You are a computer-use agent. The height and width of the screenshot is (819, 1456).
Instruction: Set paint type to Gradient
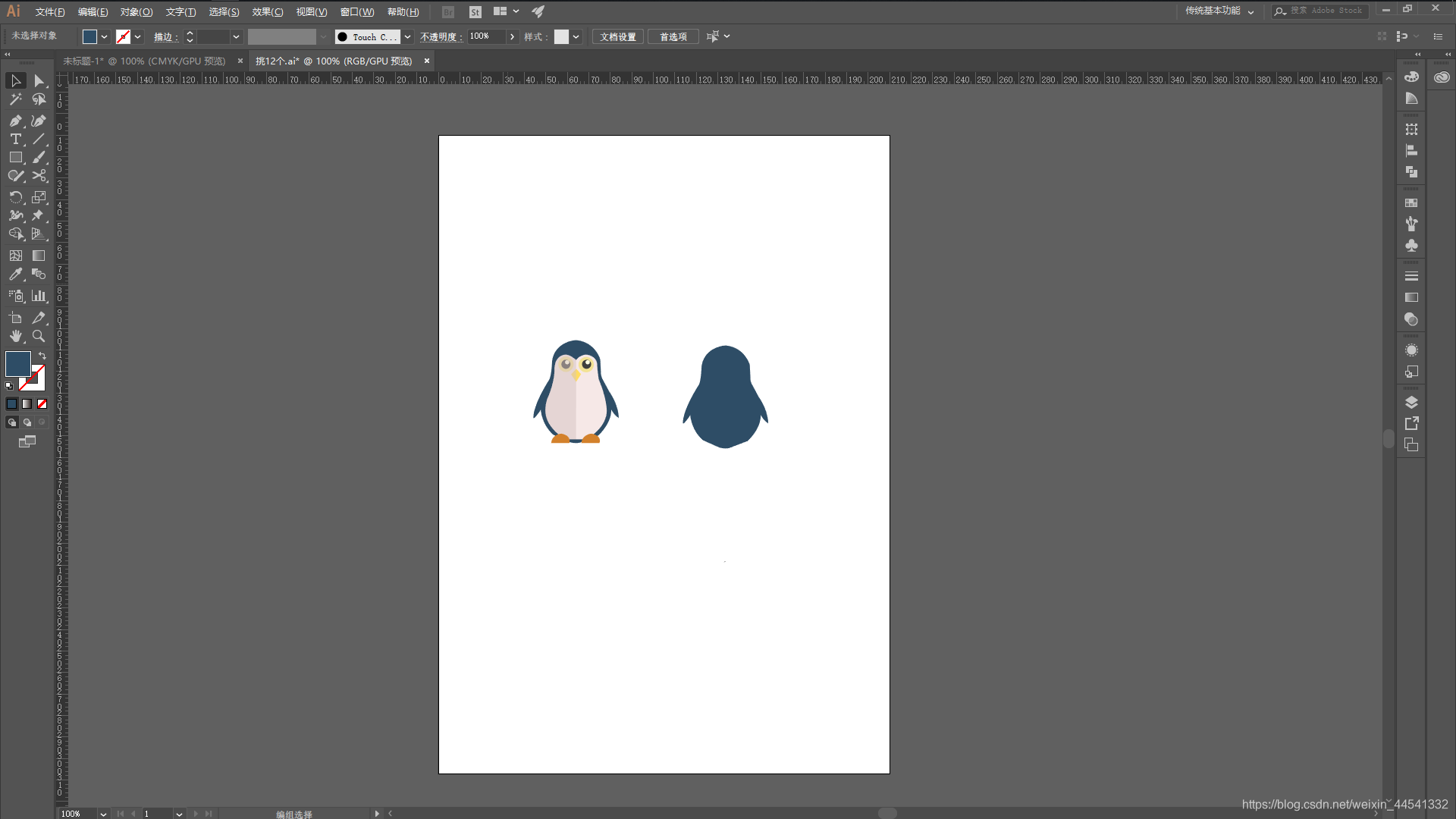[x=27, y=403]
